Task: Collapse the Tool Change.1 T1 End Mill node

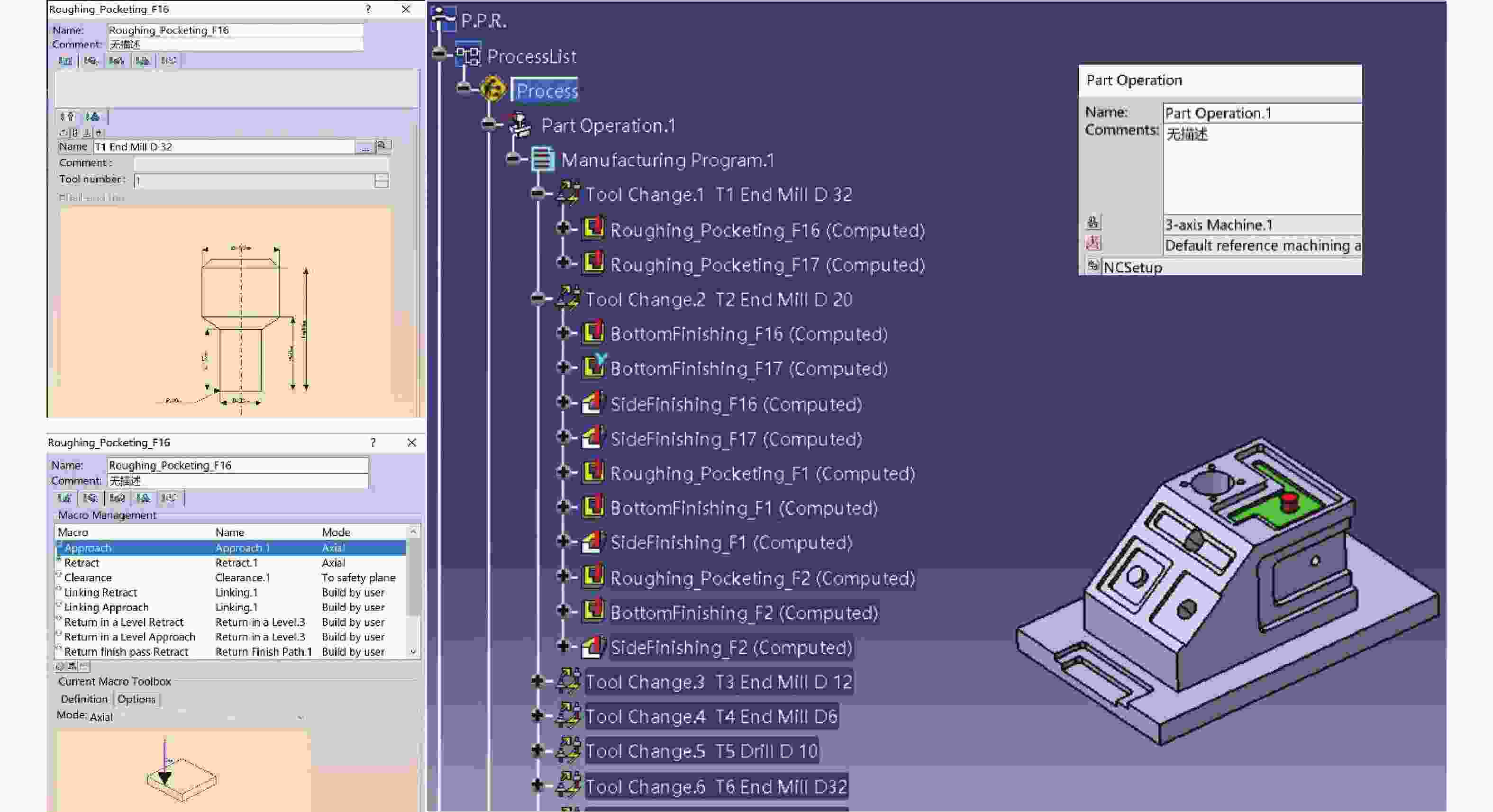Action: click(x=537, y=193)
